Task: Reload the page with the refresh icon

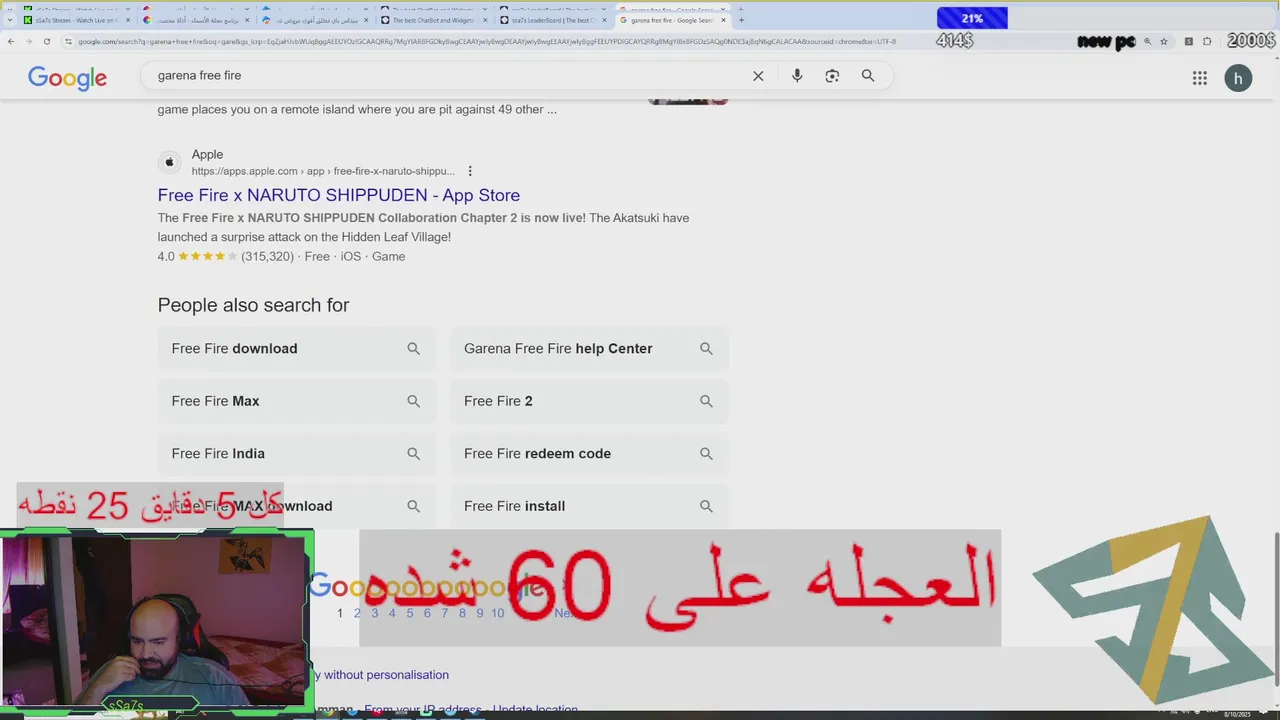Action: coord(47,41)
